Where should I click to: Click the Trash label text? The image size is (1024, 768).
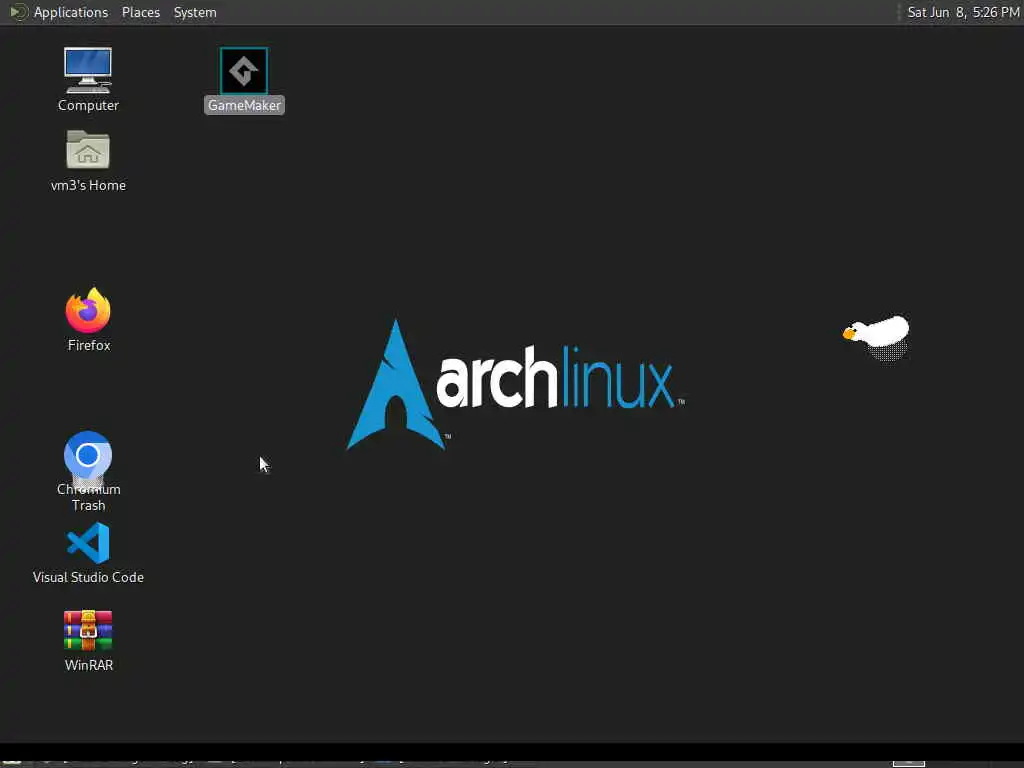click(89, 505)
